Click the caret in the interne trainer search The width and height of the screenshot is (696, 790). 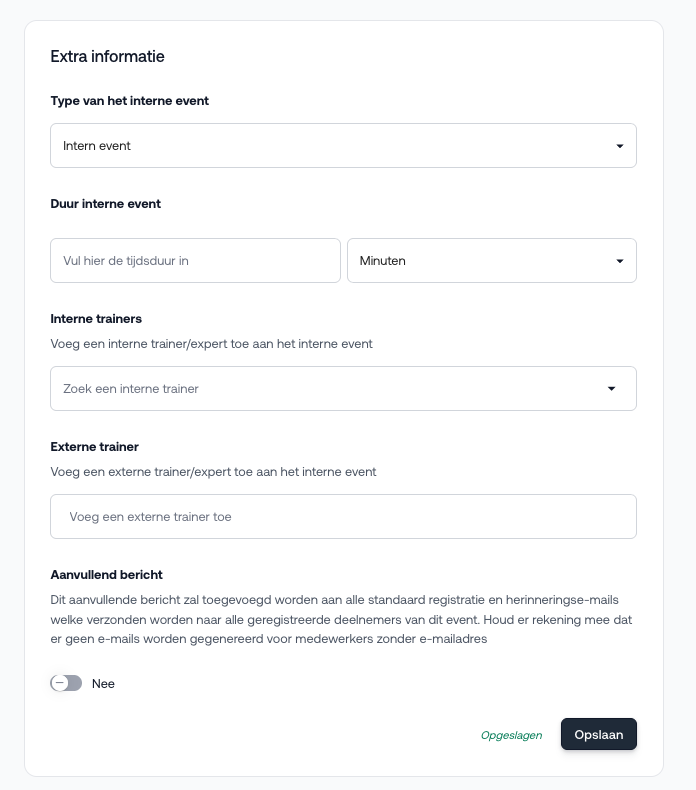pyautogui.click(x=612, y=389)
